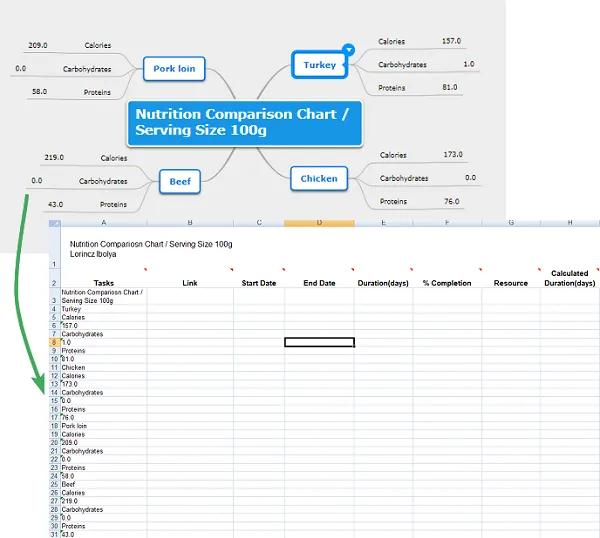This screenshot has width=600, height=538.
Task: Select column H header in spreadsheet
Action: [570, 223]
